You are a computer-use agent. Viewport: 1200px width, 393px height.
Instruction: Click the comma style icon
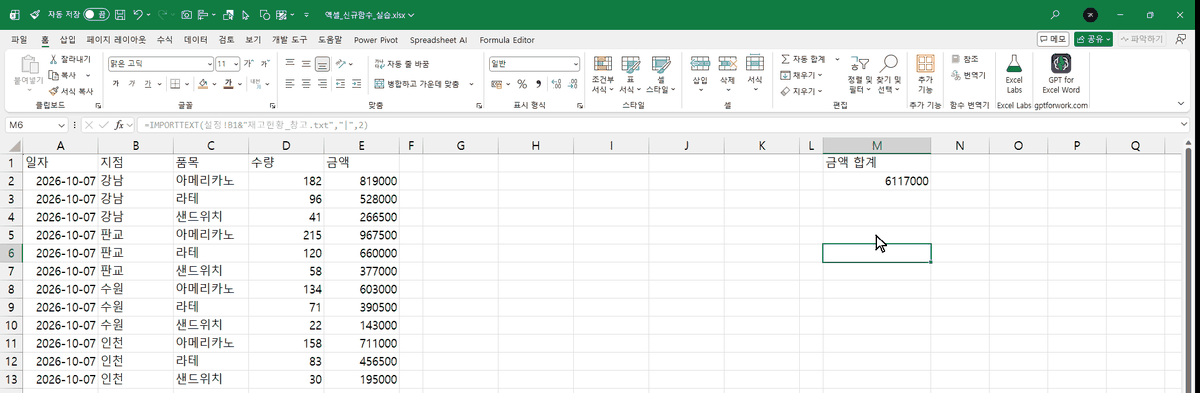[537, 84]
